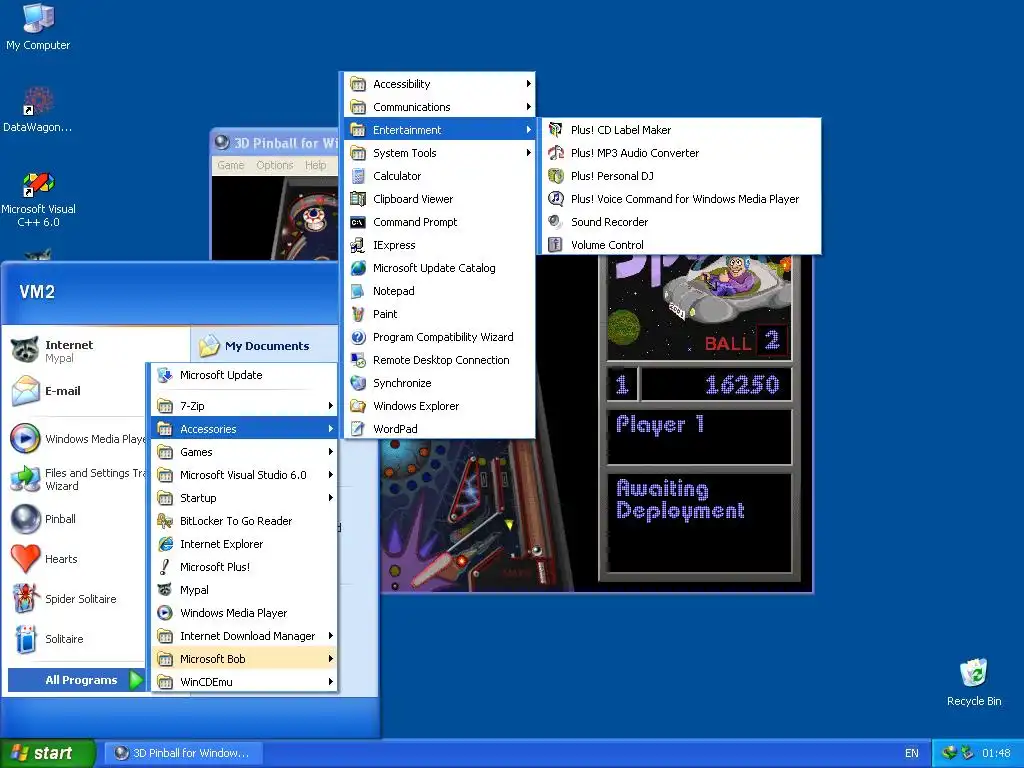Expand Startup program folder
This screenshot has height=768, width=1024.
[x=245, y=498]
